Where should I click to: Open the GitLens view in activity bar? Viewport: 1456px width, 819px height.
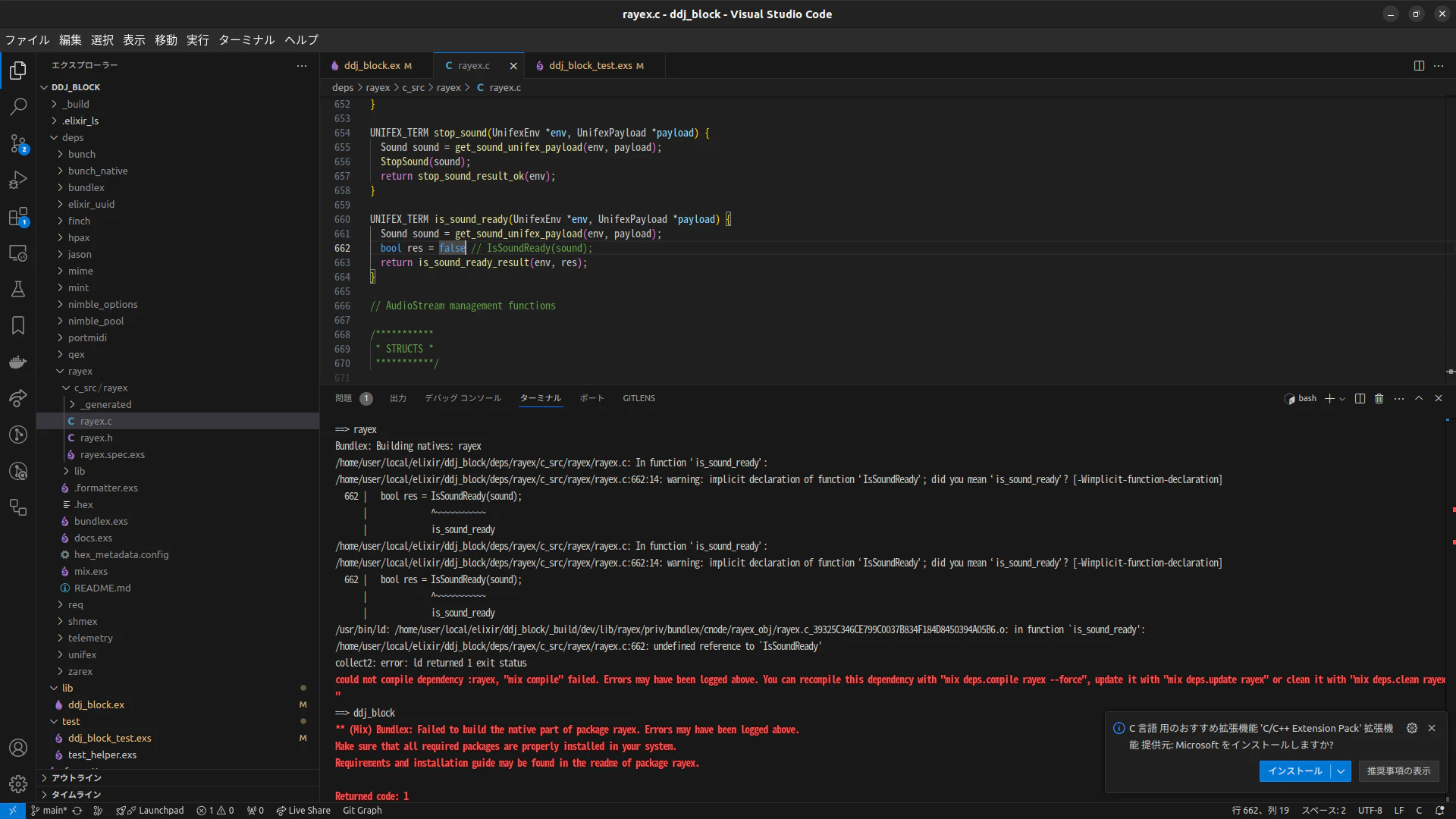[18, 435]
